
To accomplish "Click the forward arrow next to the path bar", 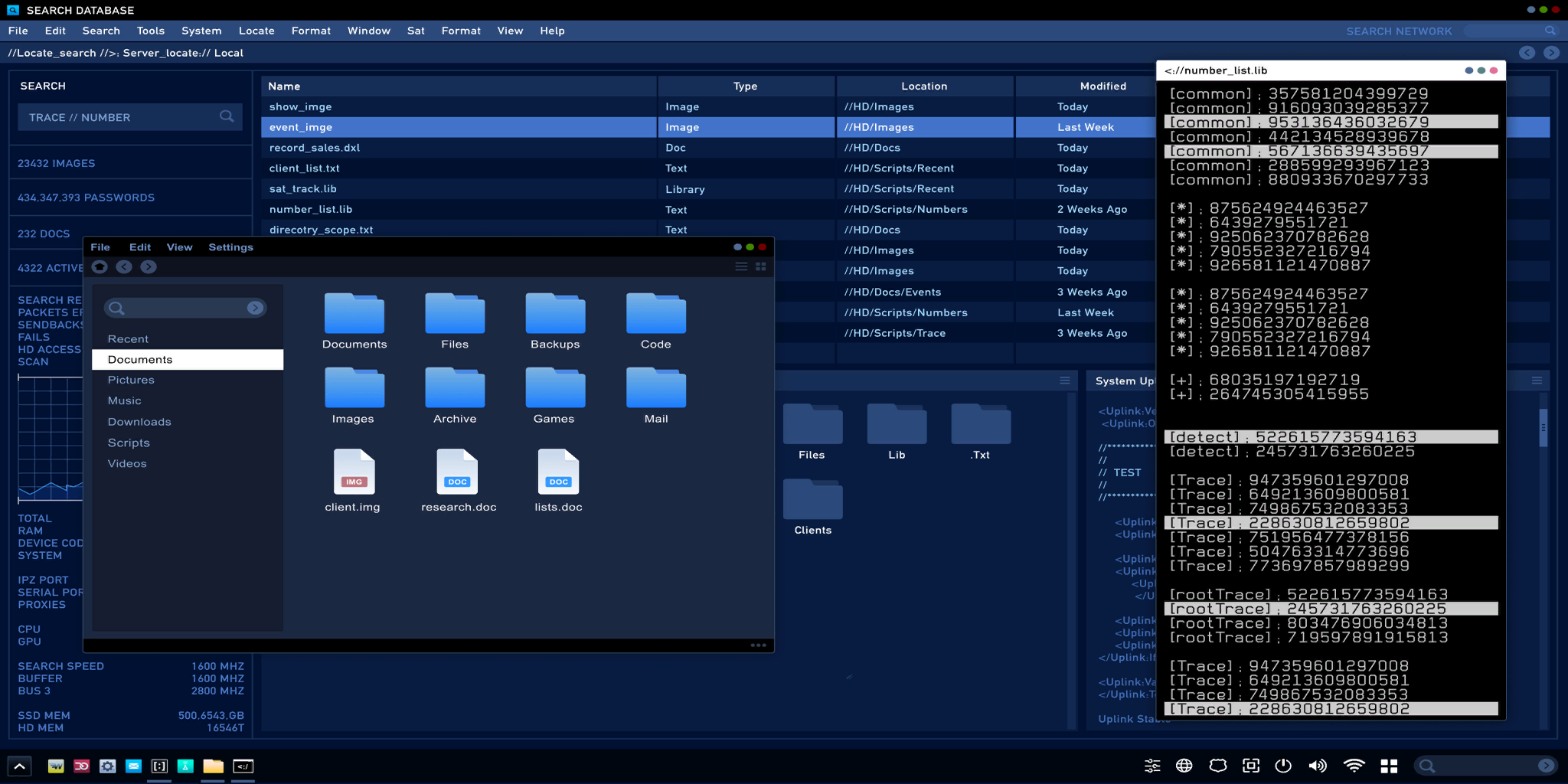I will point(1551,53).
